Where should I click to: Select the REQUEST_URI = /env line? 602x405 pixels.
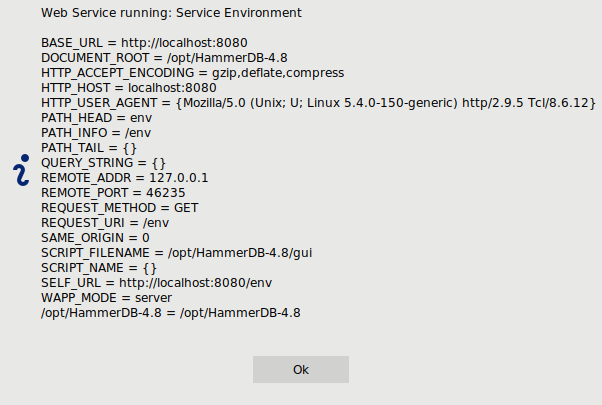point(105,222)
